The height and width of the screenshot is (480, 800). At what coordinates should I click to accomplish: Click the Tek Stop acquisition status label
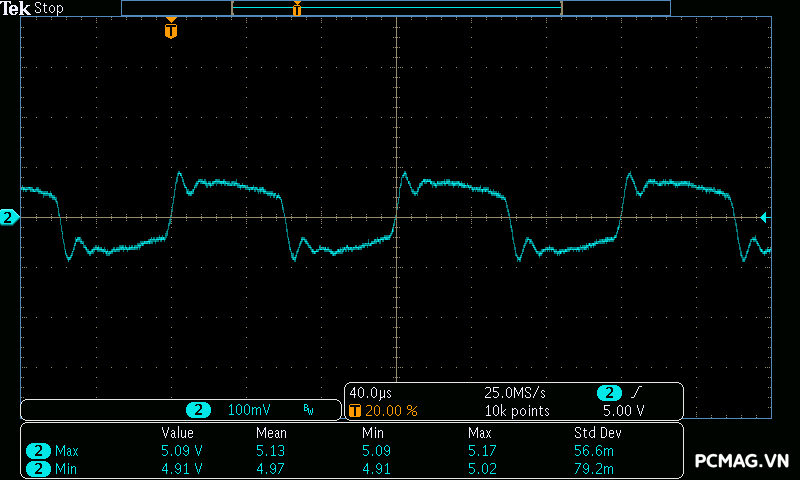click(x=32, y=8)
